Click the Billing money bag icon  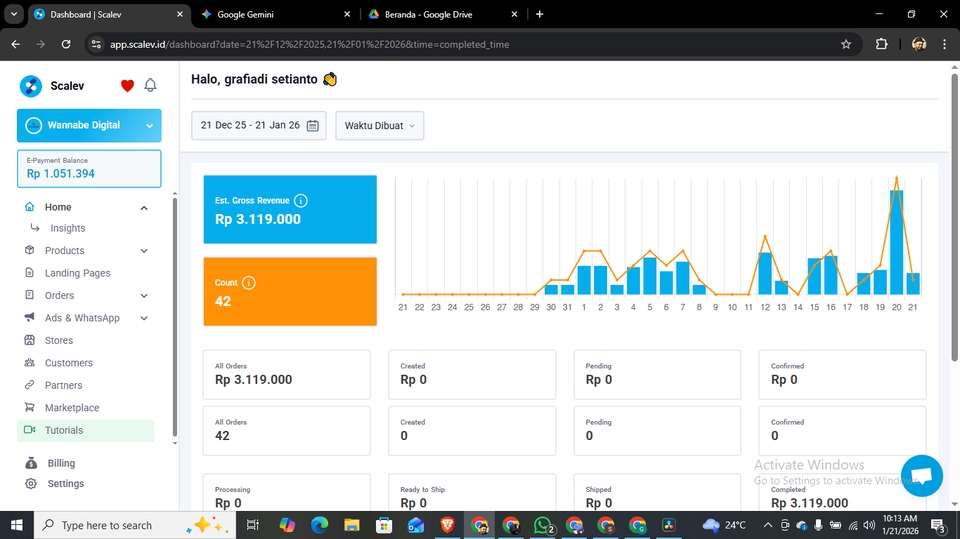pyautogui.click(x=31, y=463)
